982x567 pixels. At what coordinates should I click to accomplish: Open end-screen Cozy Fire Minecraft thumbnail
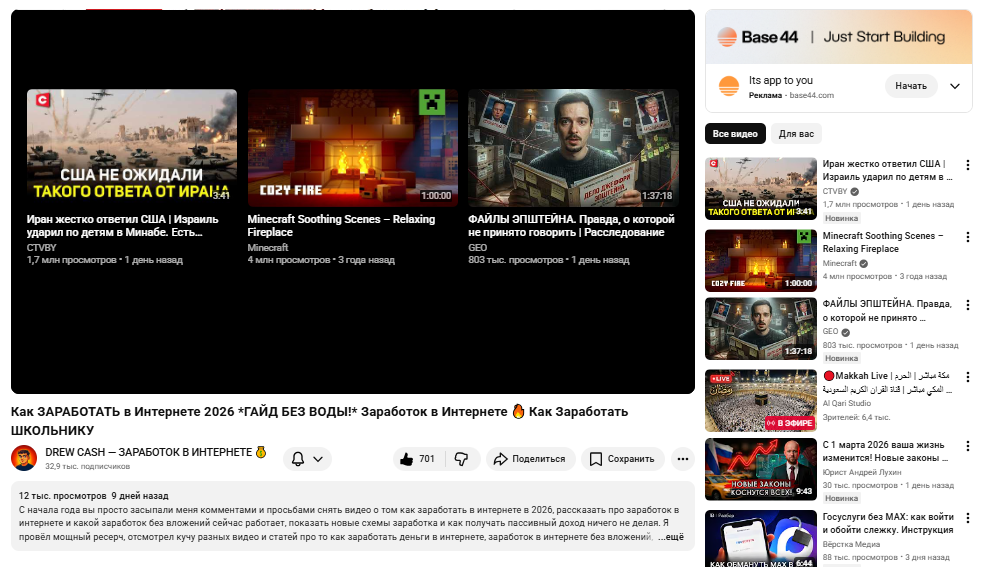[x=353, y=147]
